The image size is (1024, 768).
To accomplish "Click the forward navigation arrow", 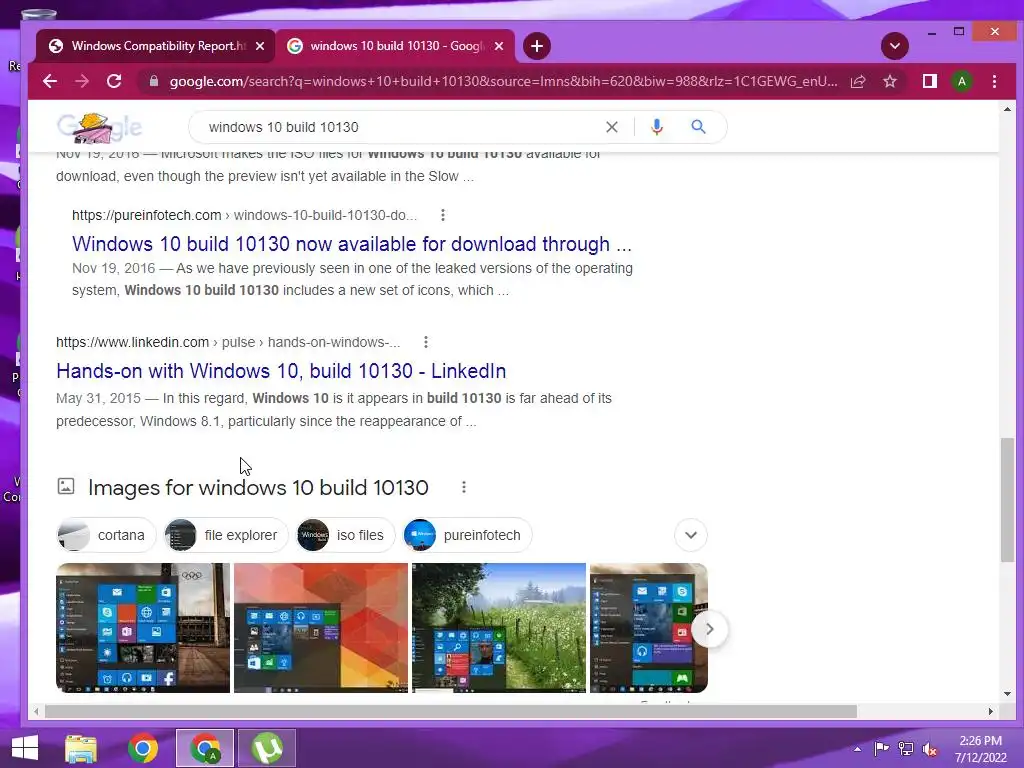I will 82,82.
